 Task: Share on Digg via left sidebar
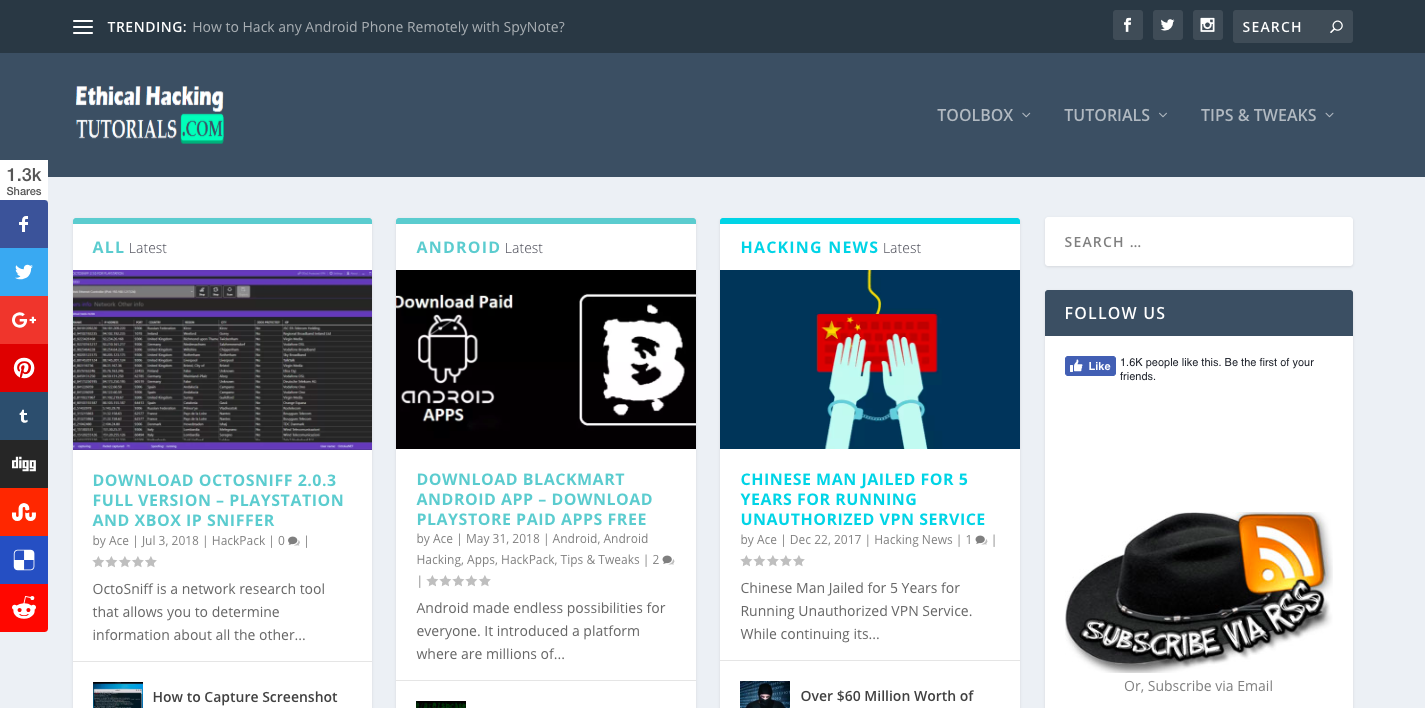coord(24,464)
